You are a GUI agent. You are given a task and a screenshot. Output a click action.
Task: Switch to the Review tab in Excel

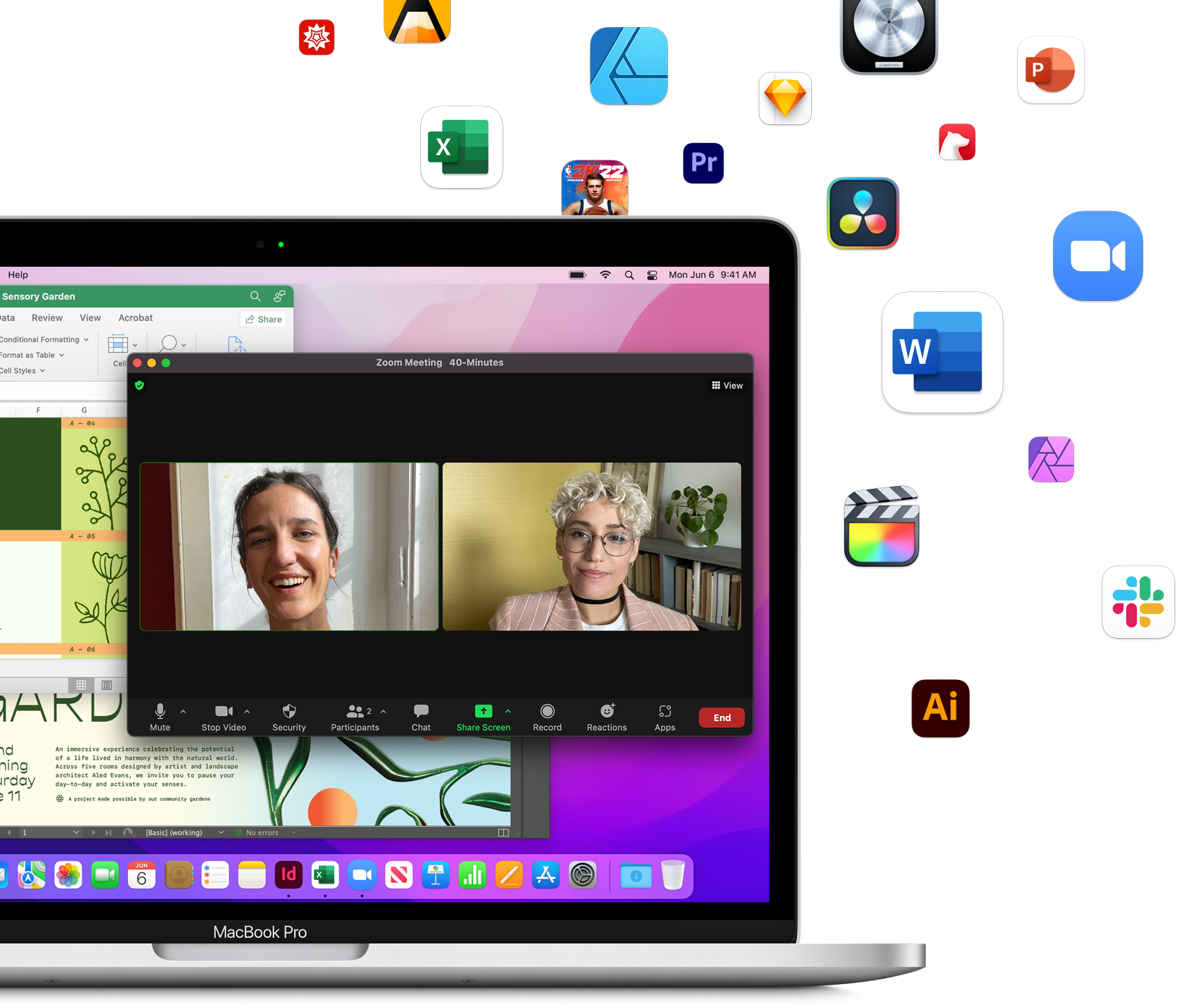pyautogui.click(x=47, y=318)
